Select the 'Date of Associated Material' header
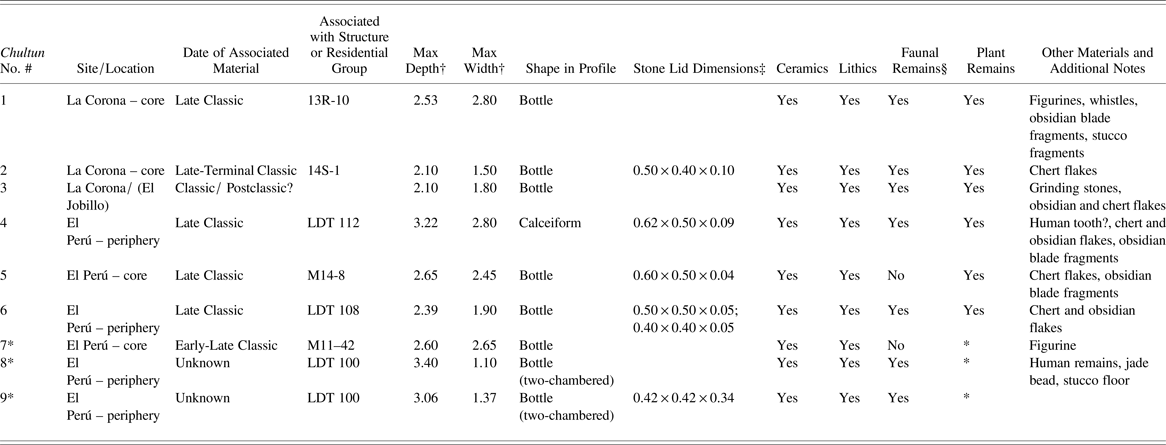1166x445 pixels. (x=231, y=60)
